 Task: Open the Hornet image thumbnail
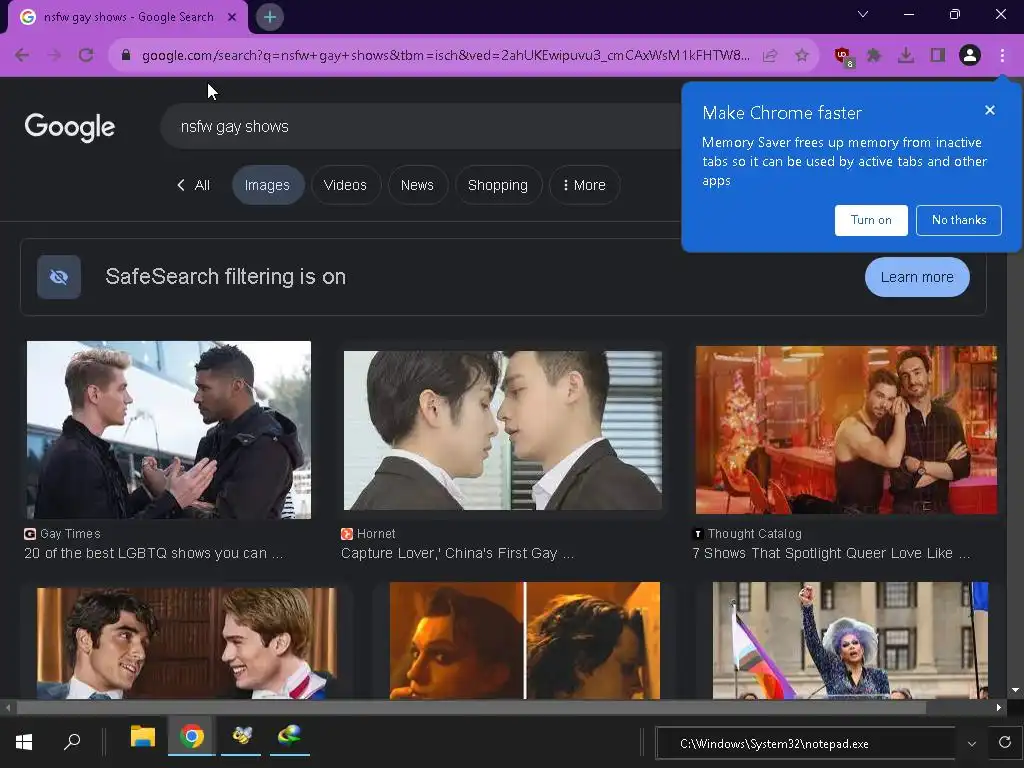coord(503,430)
